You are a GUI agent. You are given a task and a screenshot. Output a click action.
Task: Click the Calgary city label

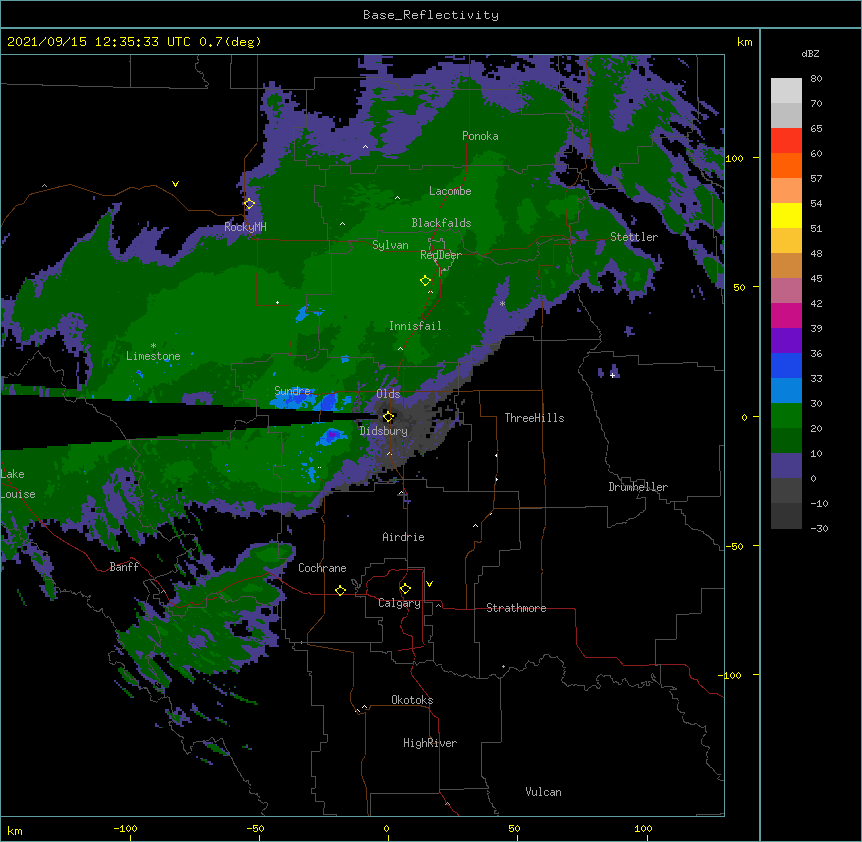(399, 603)
